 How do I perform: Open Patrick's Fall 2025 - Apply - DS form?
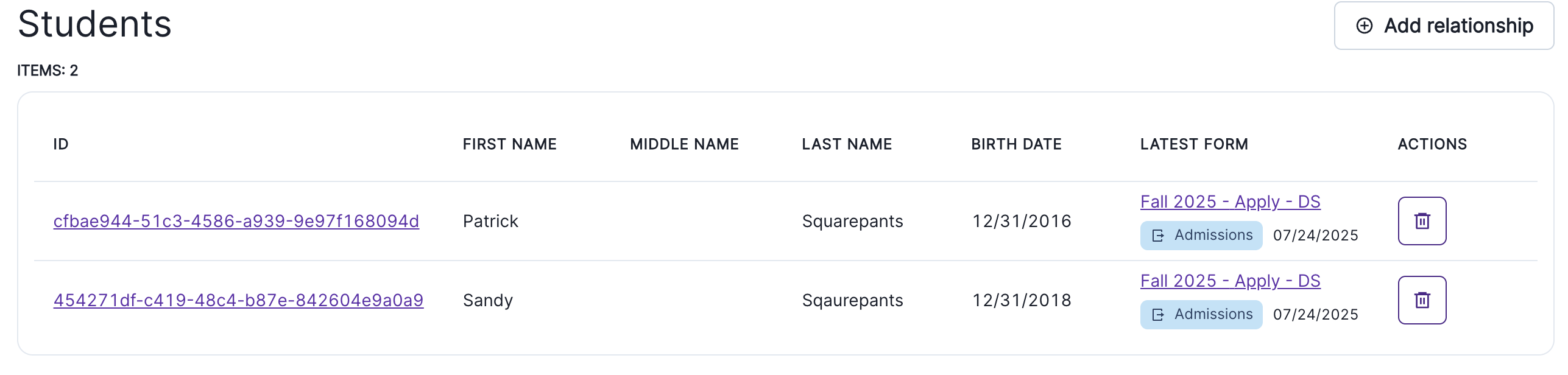point(1230,202)
